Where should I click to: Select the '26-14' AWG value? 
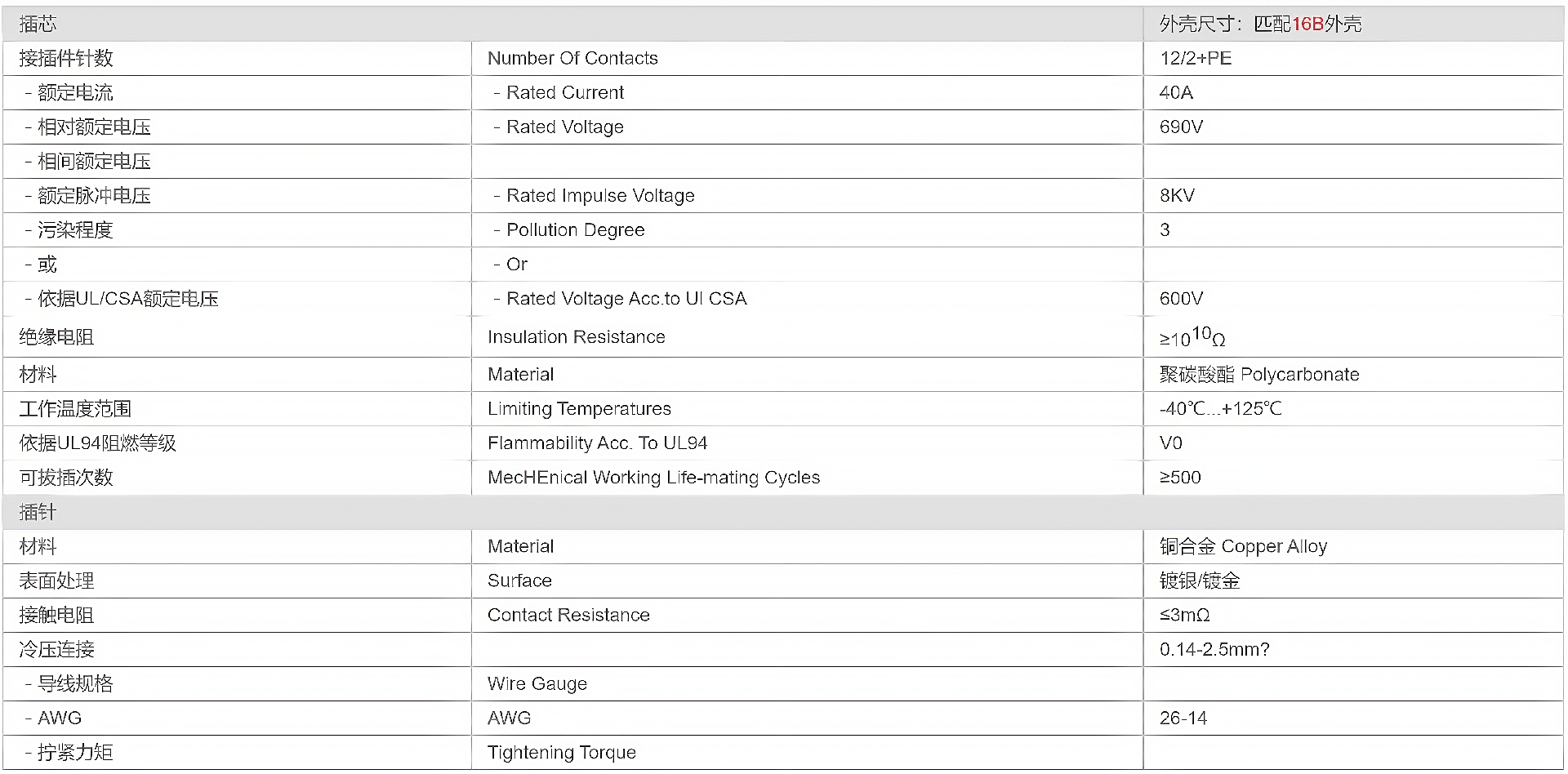[1183, 718]
